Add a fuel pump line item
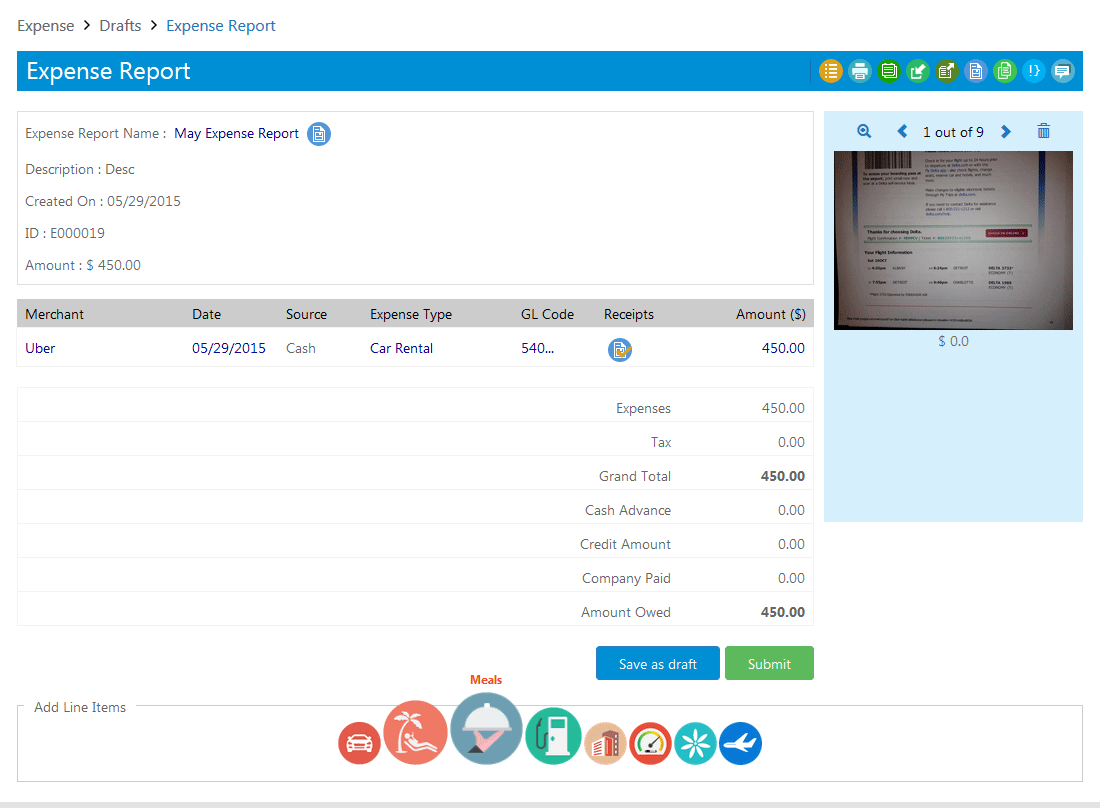Image resolution: width=1100 pixels, height=811 pixels. tap(553, 737)
